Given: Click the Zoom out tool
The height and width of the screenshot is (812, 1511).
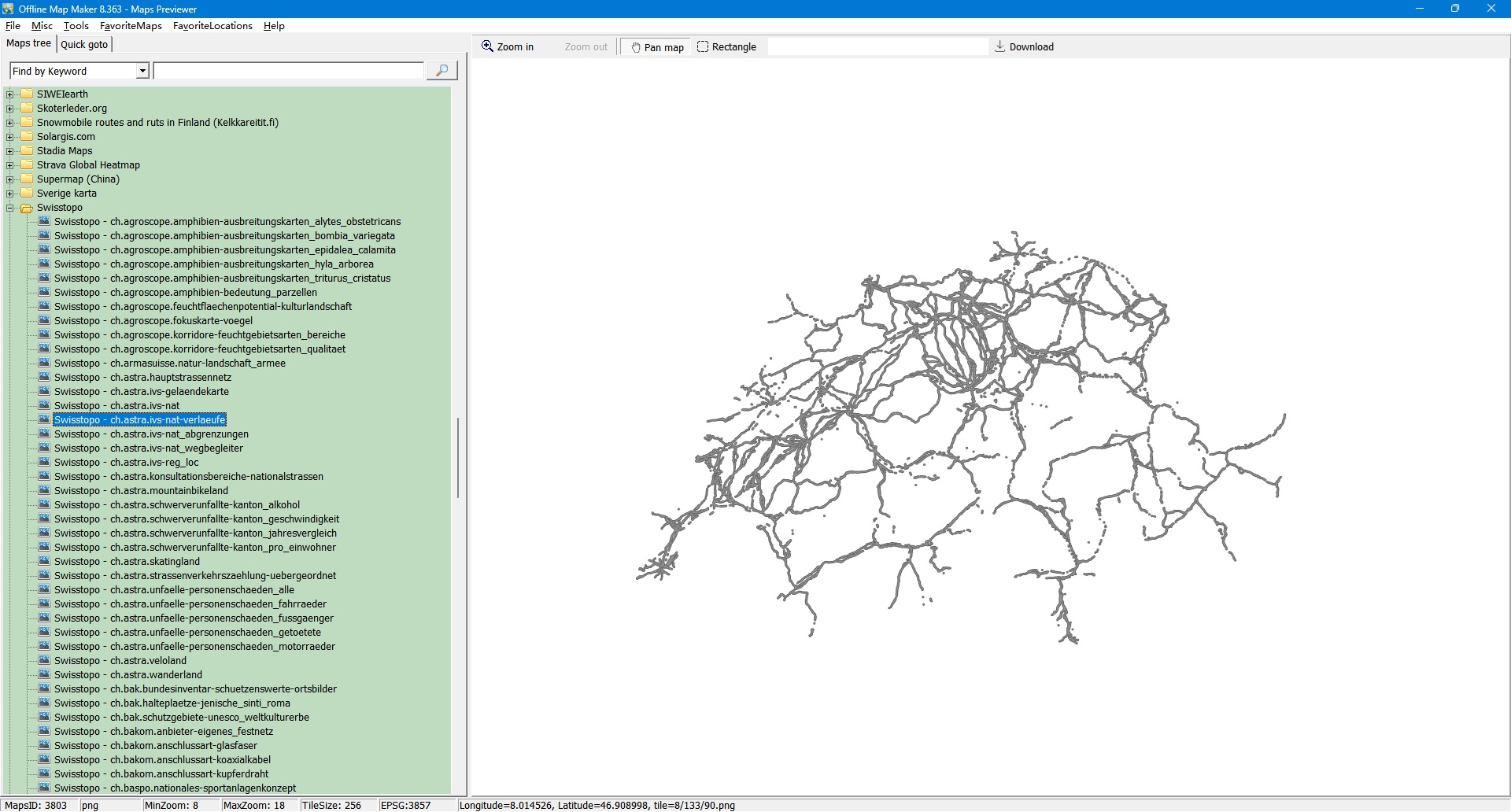Looking at the screenshot, I should pyautogui.click(x=586, y=47).
